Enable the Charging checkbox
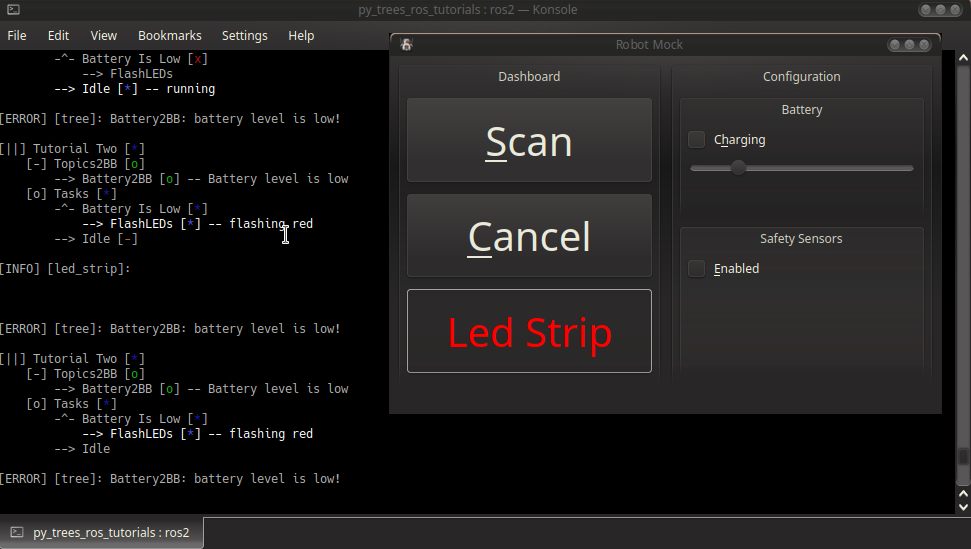This screenshot has height=549, width=971. (696, 140)
